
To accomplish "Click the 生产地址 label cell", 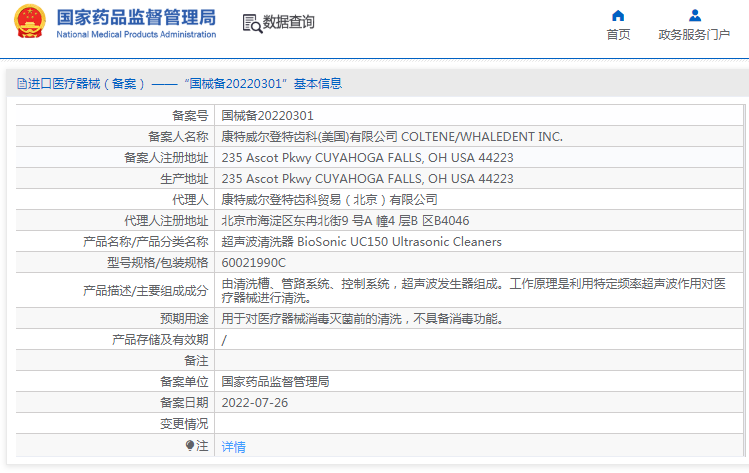I will (184, 179).
